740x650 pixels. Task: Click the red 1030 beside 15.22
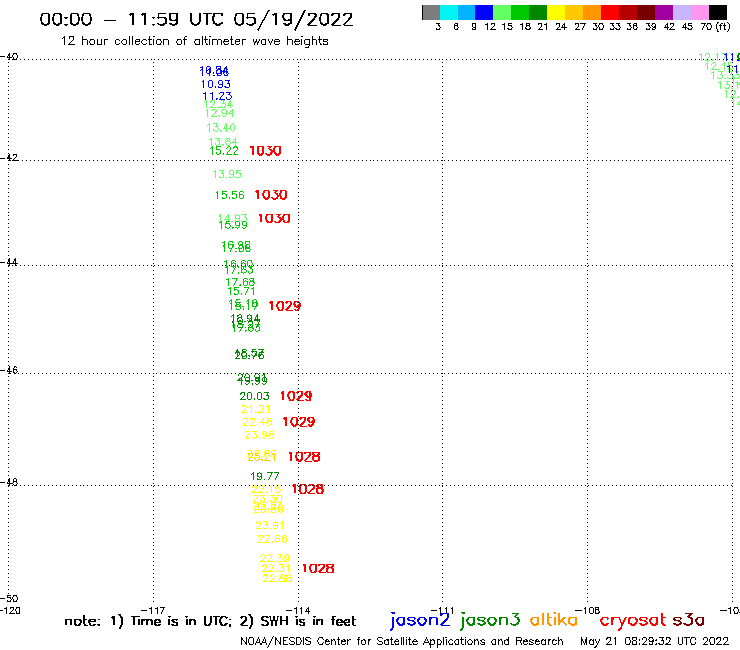click(x=265, y=151)
